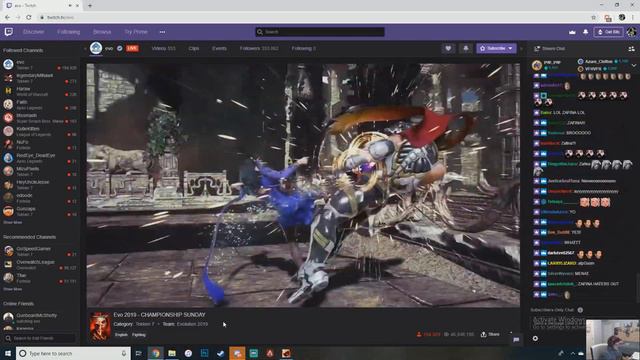Click the Windows taskbar search box
Viewport: 640px width, 360px height.
[x=73, y=353]
